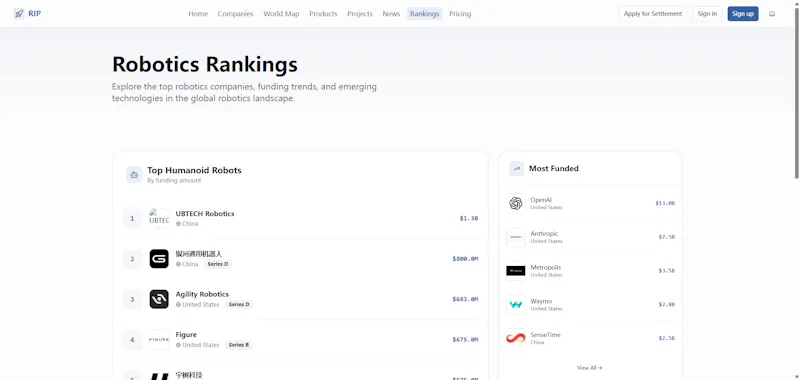800x380 pixels.
Task: Open Metropolis name in Most Funded
Action: tap(545, 267)
